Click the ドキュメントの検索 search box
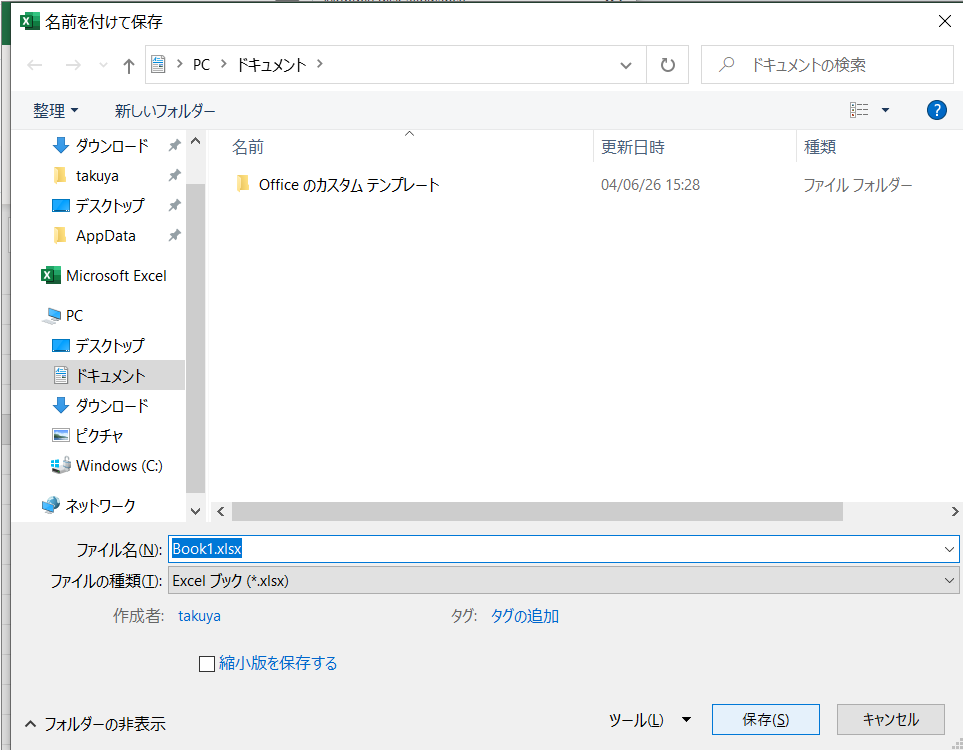This screenshot has height=750, width=963. point(827,64)
